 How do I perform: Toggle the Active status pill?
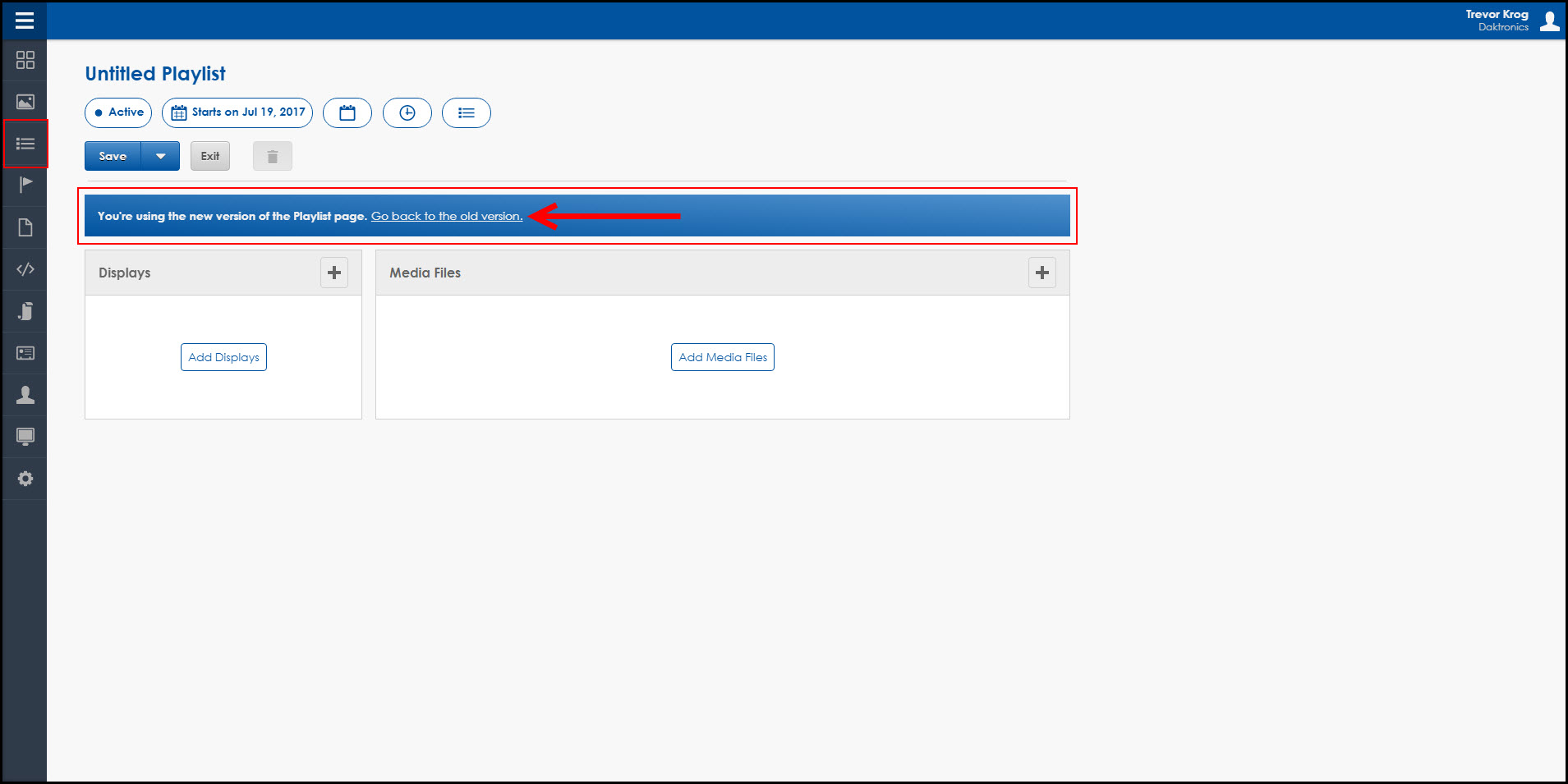[x=118, y=112]
